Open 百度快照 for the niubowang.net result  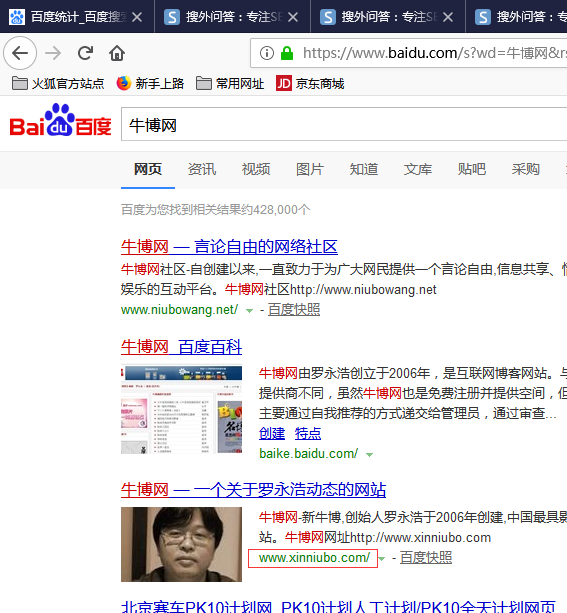point(294,310)
